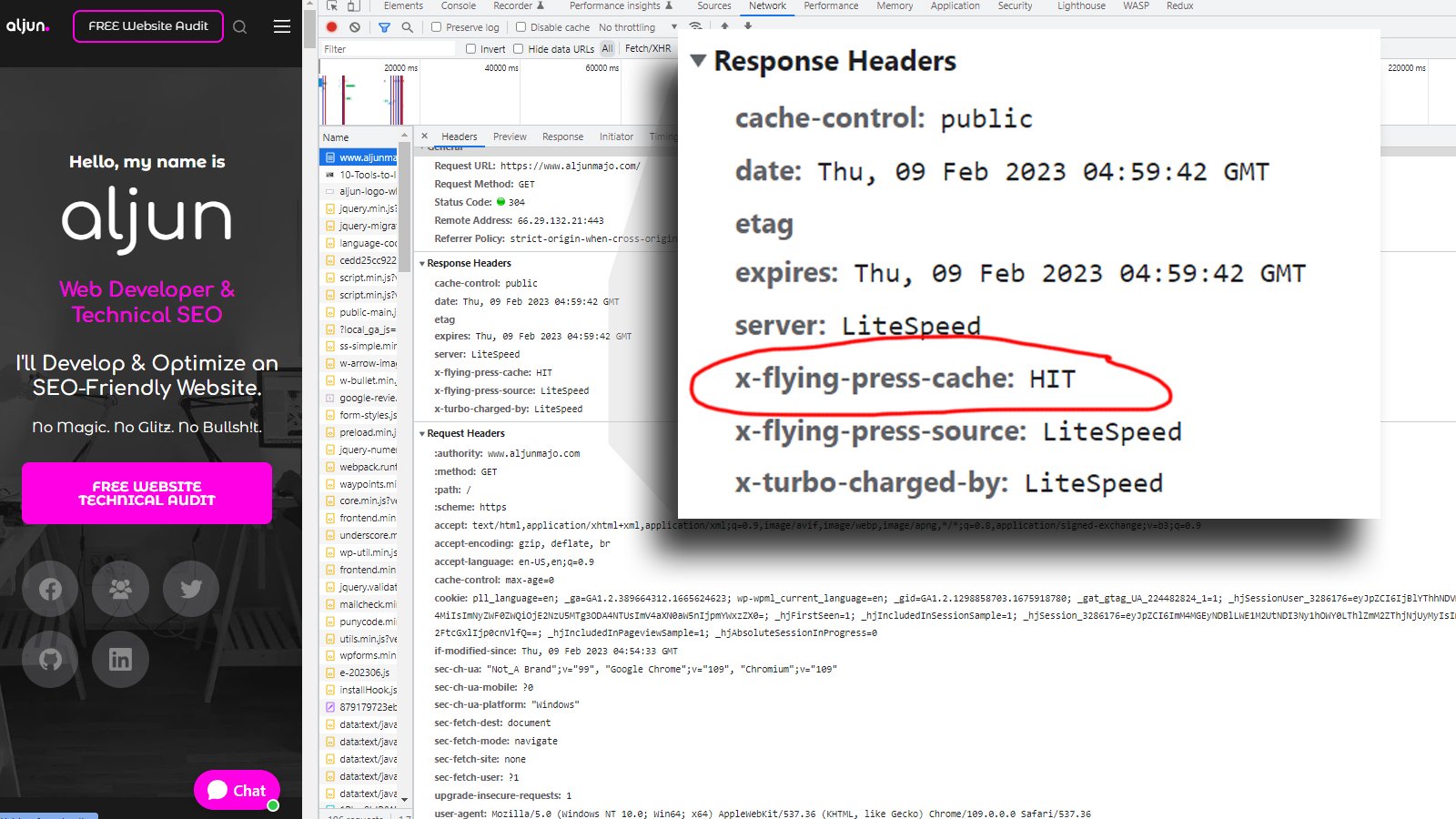1456x819 pixels.
Task: Click the GitHub social icon
Action: click(x=50, y=659)
